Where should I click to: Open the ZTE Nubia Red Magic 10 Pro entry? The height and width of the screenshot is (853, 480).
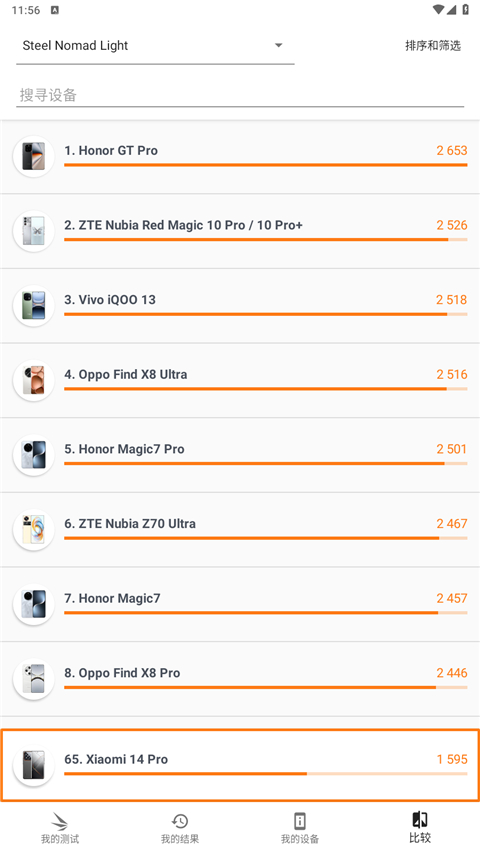tap(240, 231)
